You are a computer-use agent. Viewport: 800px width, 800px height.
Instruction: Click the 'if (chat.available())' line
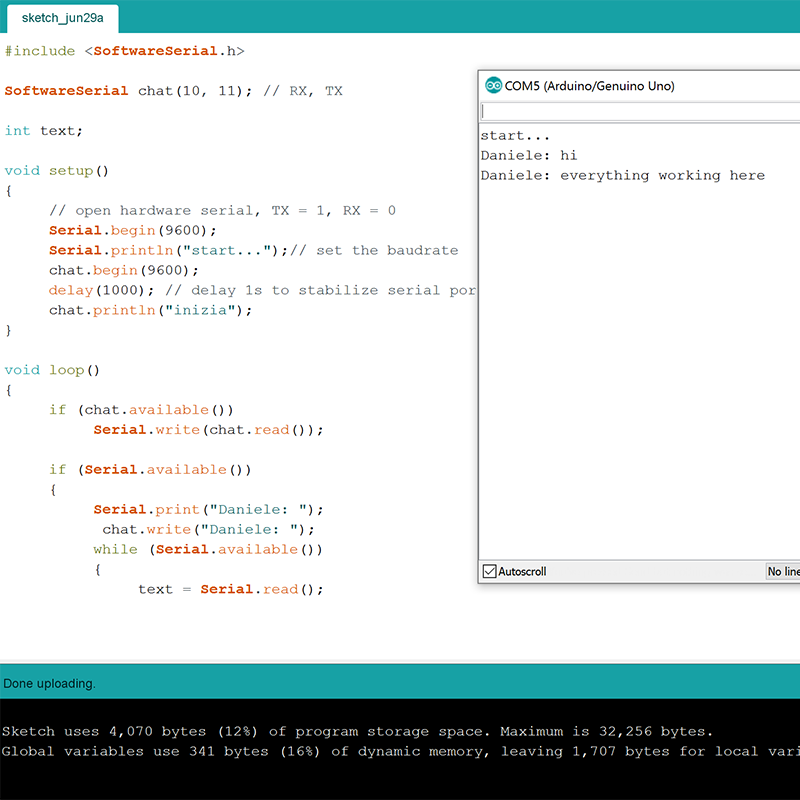point(141,410)
